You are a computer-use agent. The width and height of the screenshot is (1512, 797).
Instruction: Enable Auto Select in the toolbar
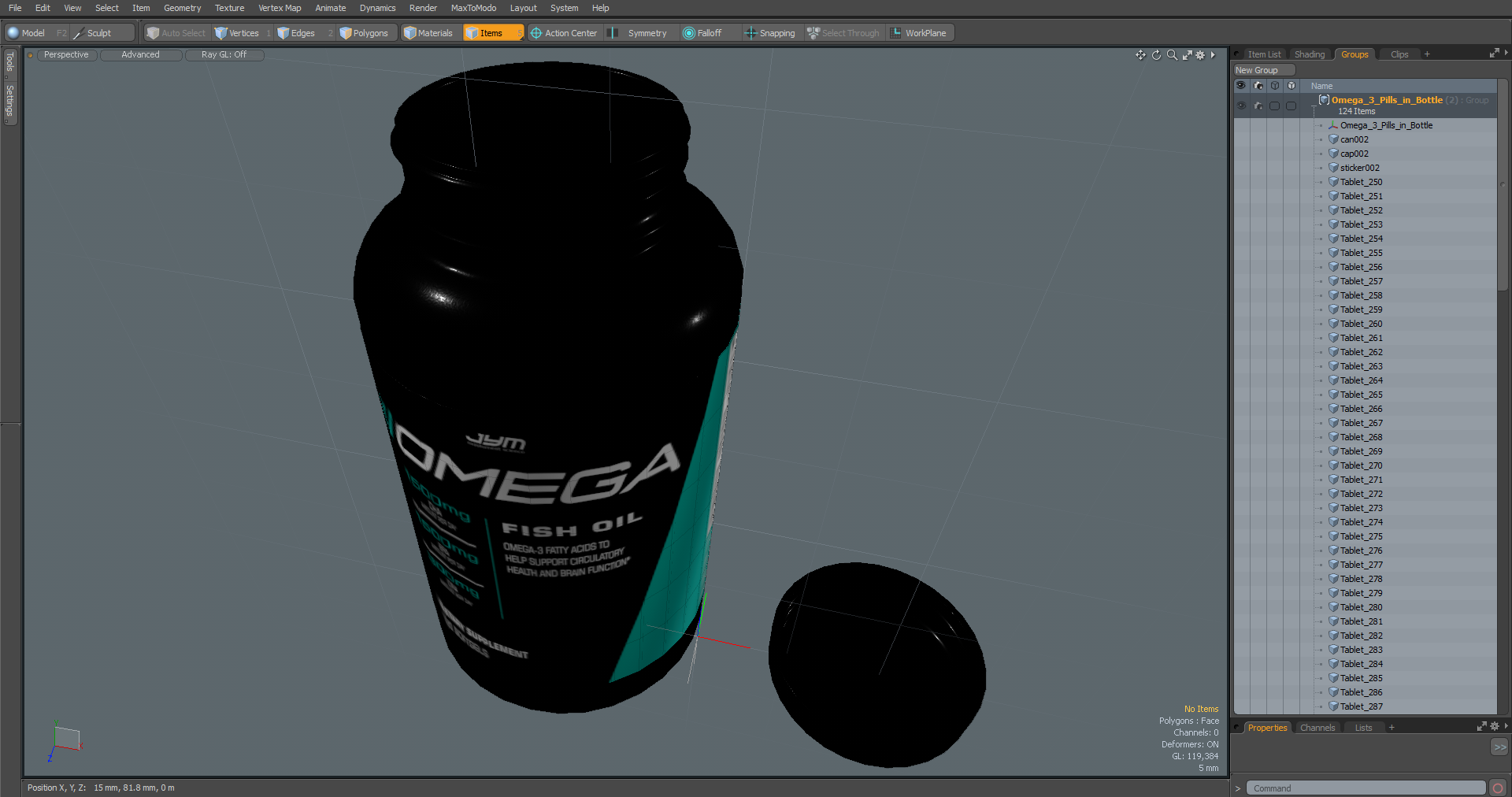tap(176, 33)
